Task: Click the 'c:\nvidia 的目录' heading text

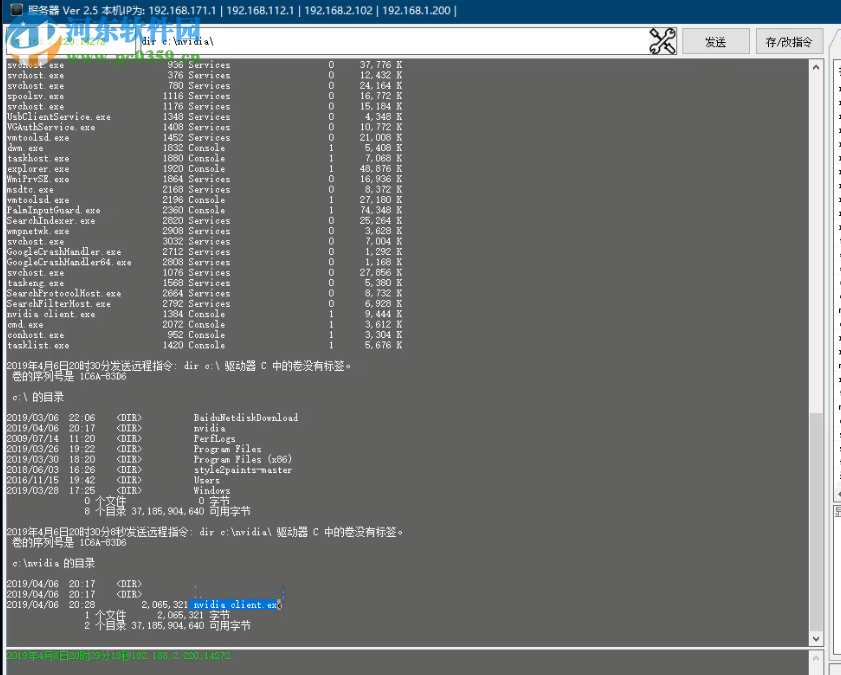Action: click(x=53, y=563)
